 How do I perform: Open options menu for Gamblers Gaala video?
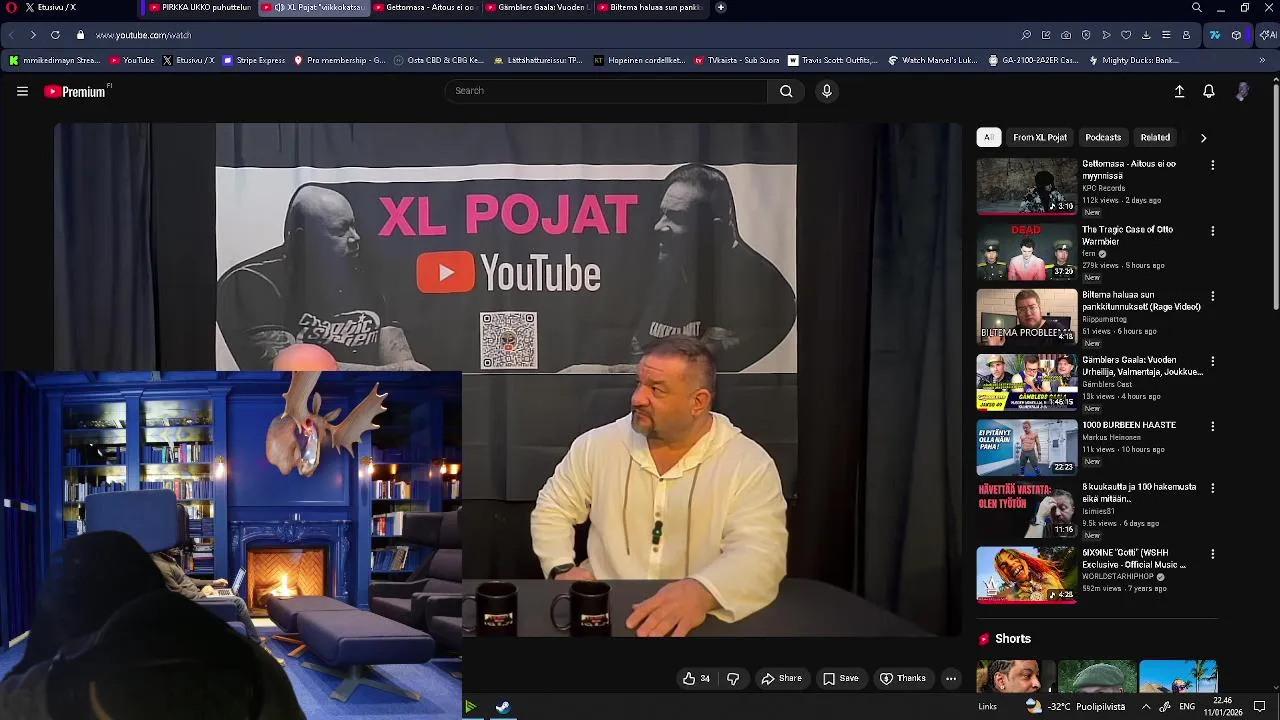1212,361
